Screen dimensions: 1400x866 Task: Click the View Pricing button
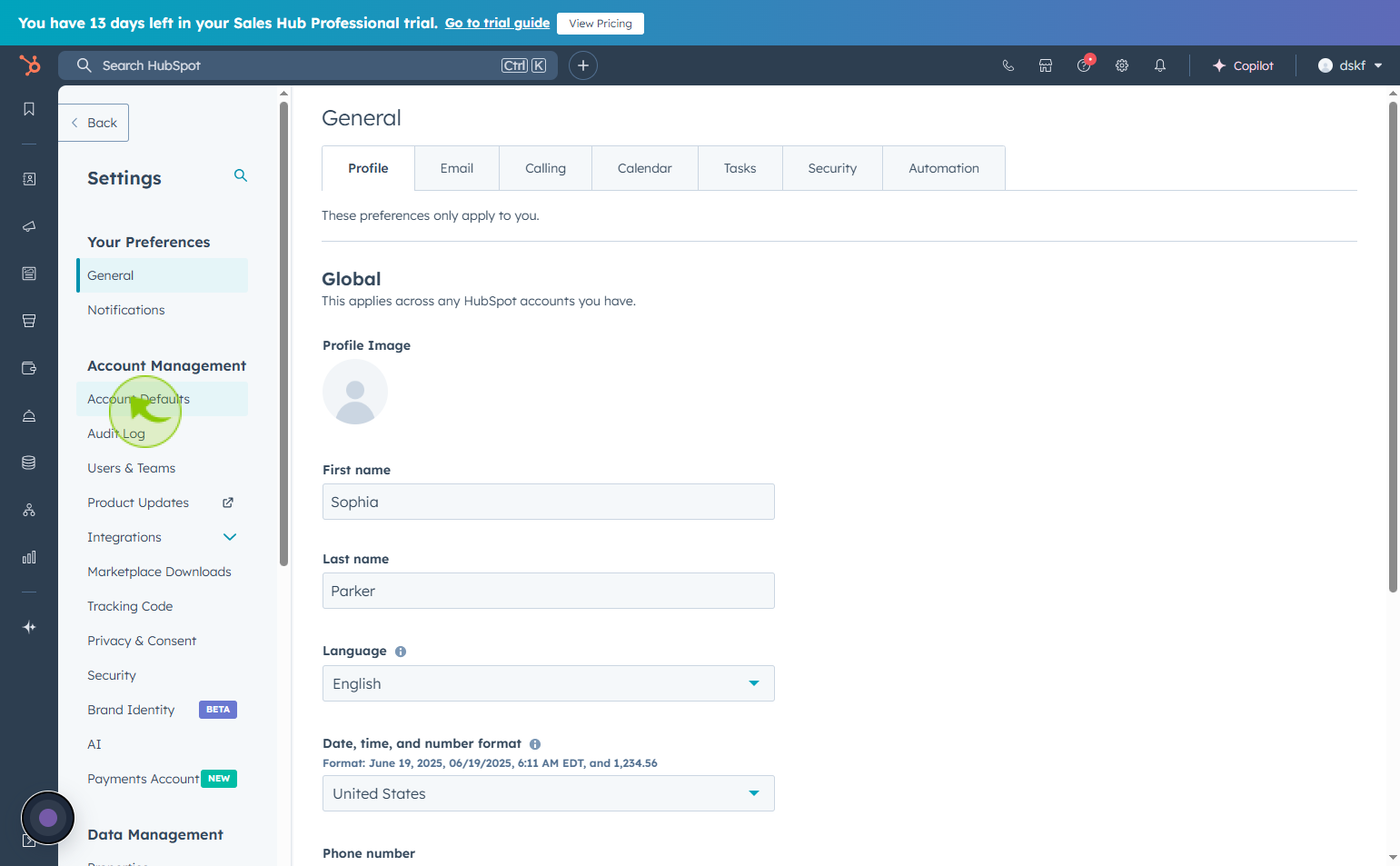[x=601, y=24]
